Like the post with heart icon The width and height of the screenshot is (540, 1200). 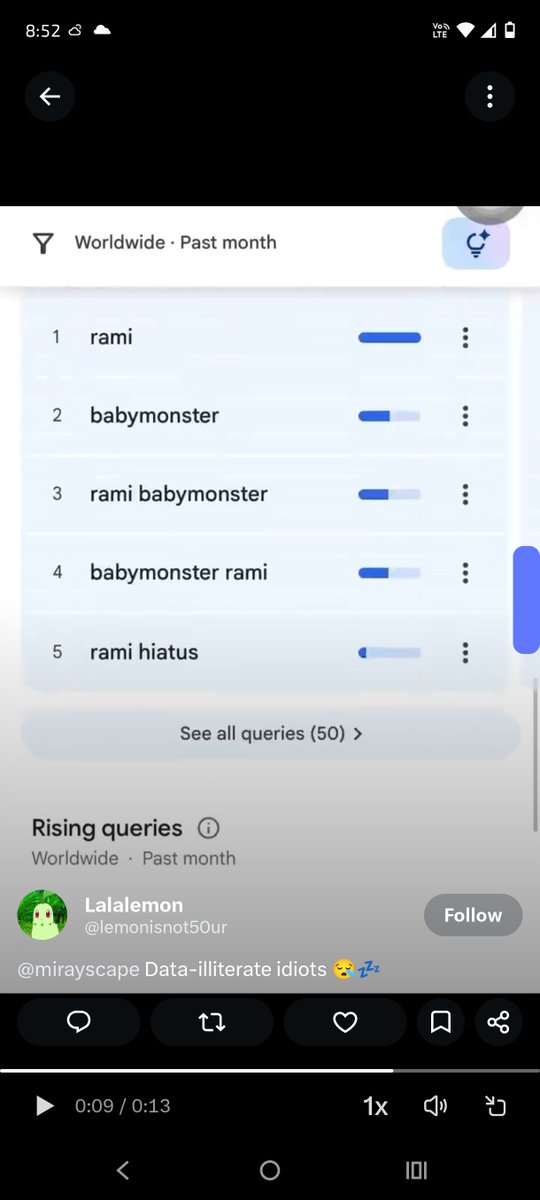(345, 1022)
